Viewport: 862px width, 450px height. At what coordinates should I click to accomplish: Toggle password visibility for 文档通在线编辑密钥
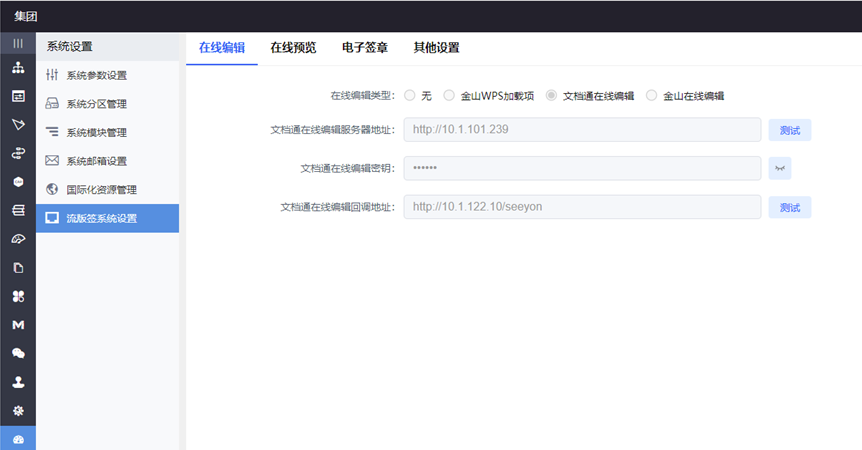pos(780,168)
